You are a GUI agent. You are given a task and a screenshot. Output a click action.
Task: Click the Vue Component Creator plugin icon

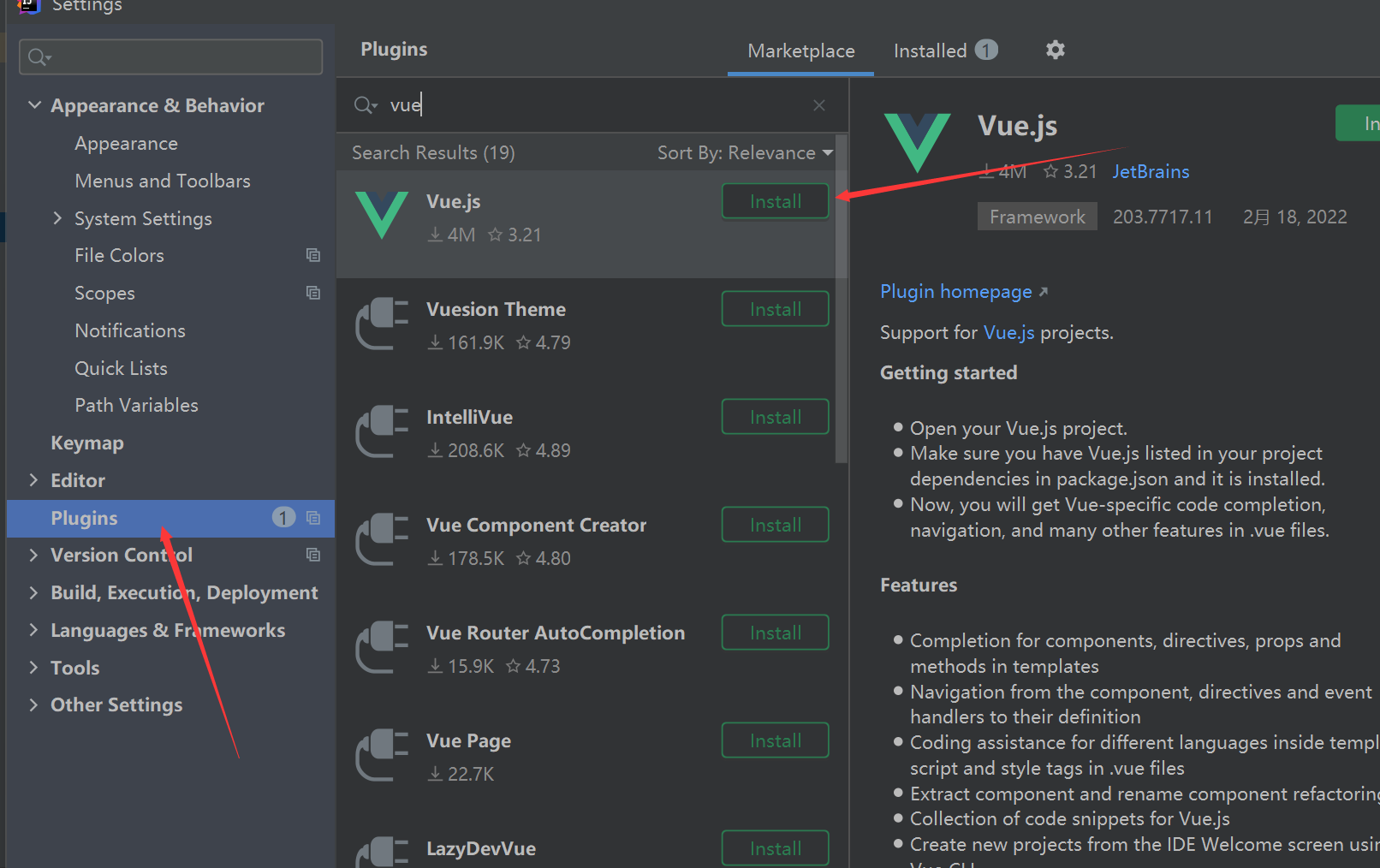[x=382, y=538]
